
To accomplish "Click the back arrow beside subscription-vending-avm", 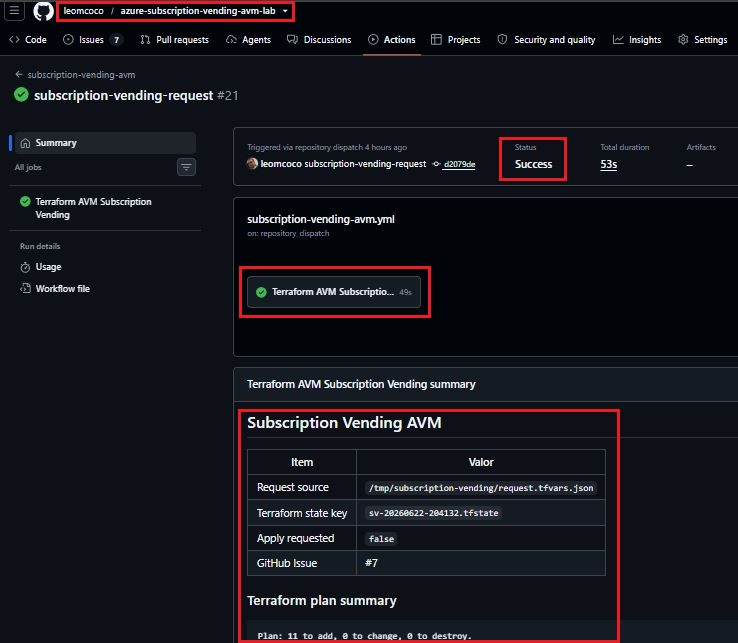I will click(19, 74).
